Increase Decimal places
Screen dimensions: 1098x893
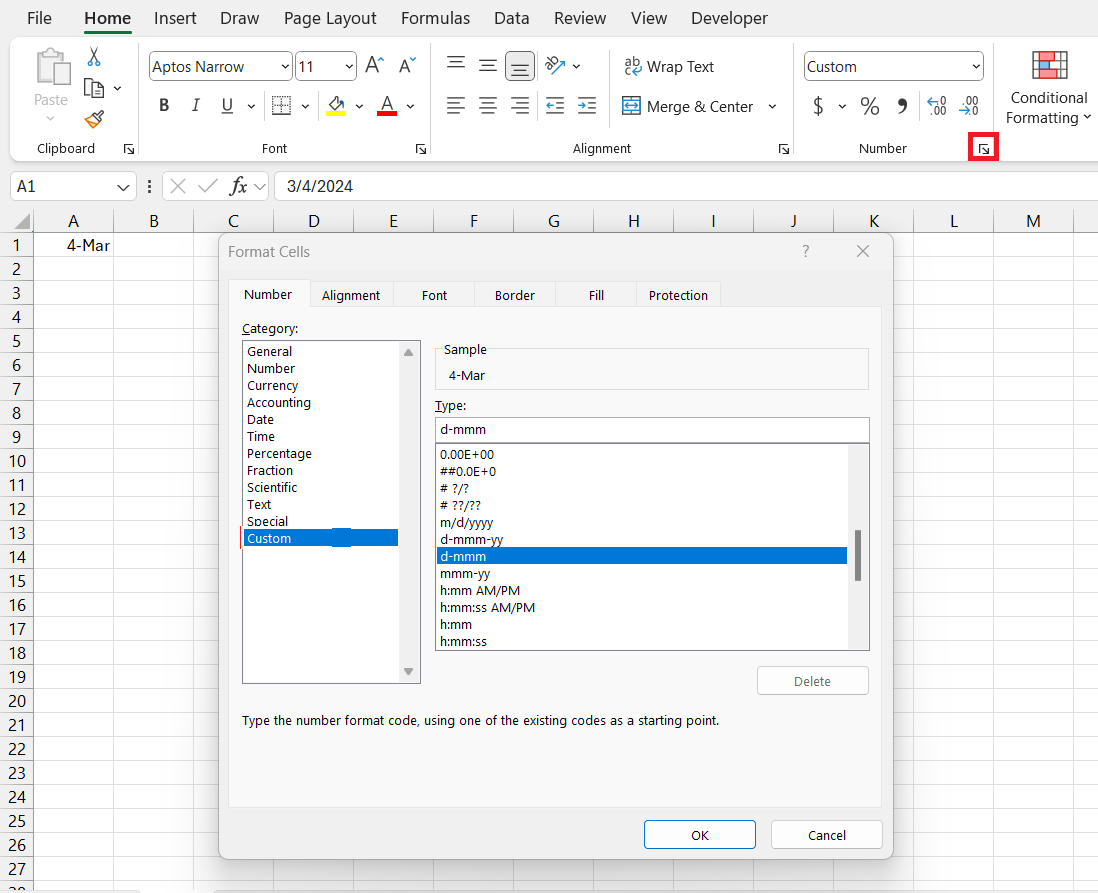click(937, 106)
